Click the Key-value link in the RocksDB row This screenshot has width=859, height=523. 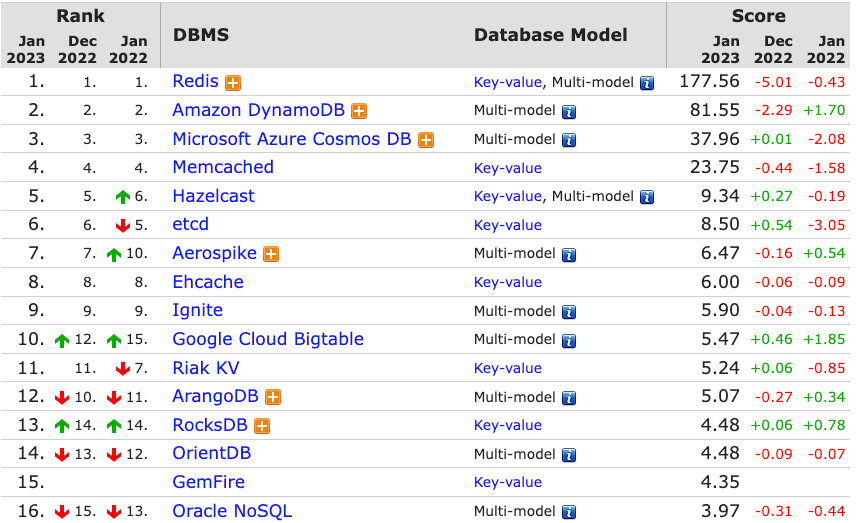(x=508, y=425)
